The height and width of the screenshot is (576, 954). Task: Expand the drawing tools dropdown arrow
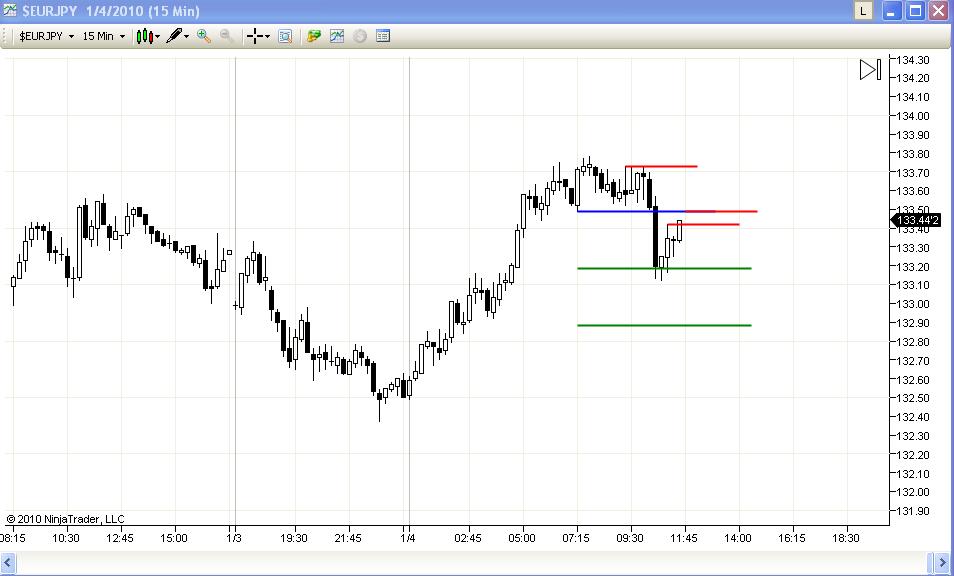186,36
